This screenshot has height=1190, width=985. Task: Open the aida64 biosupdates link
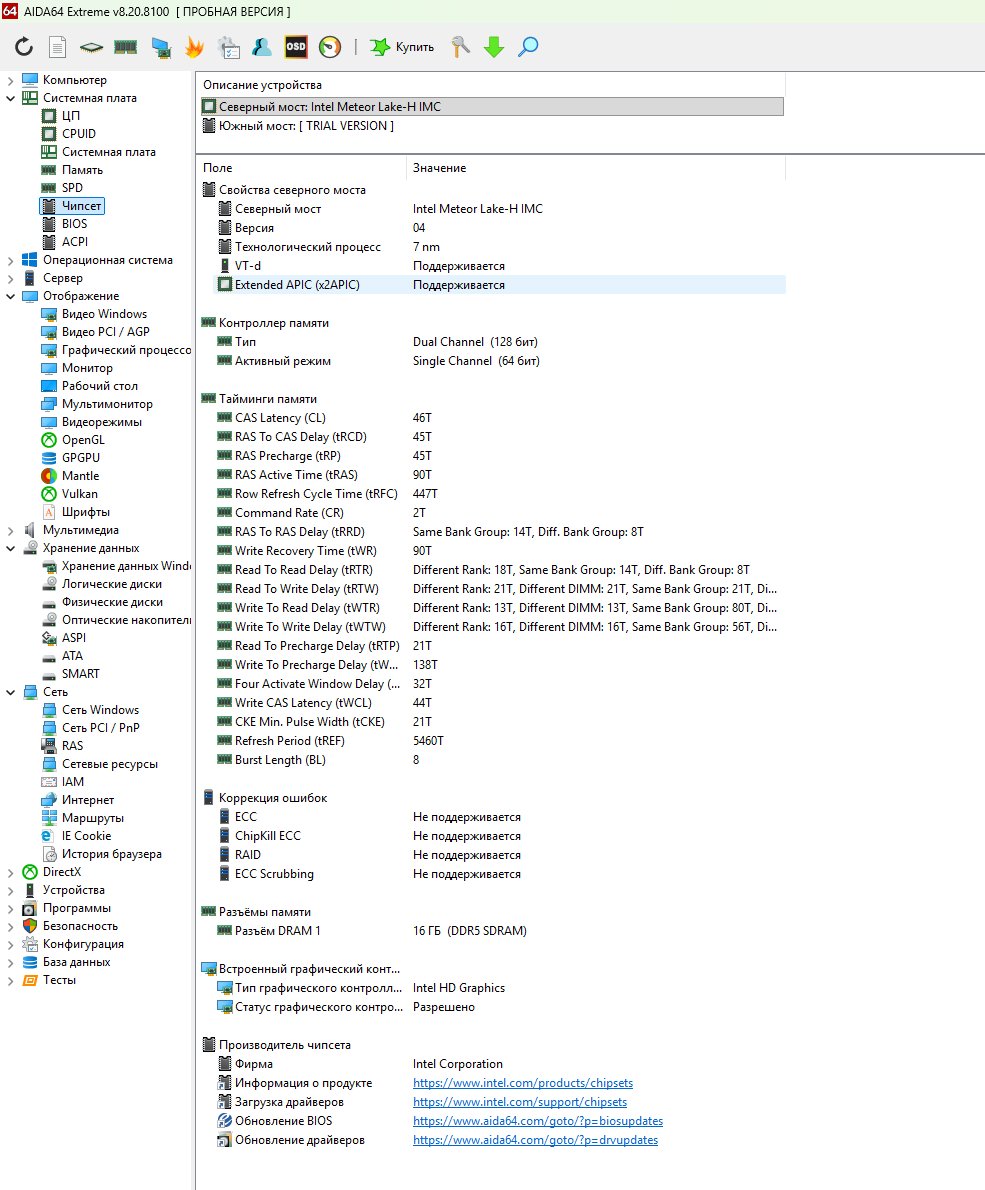pyautogui.click(x=538, y=1121)
